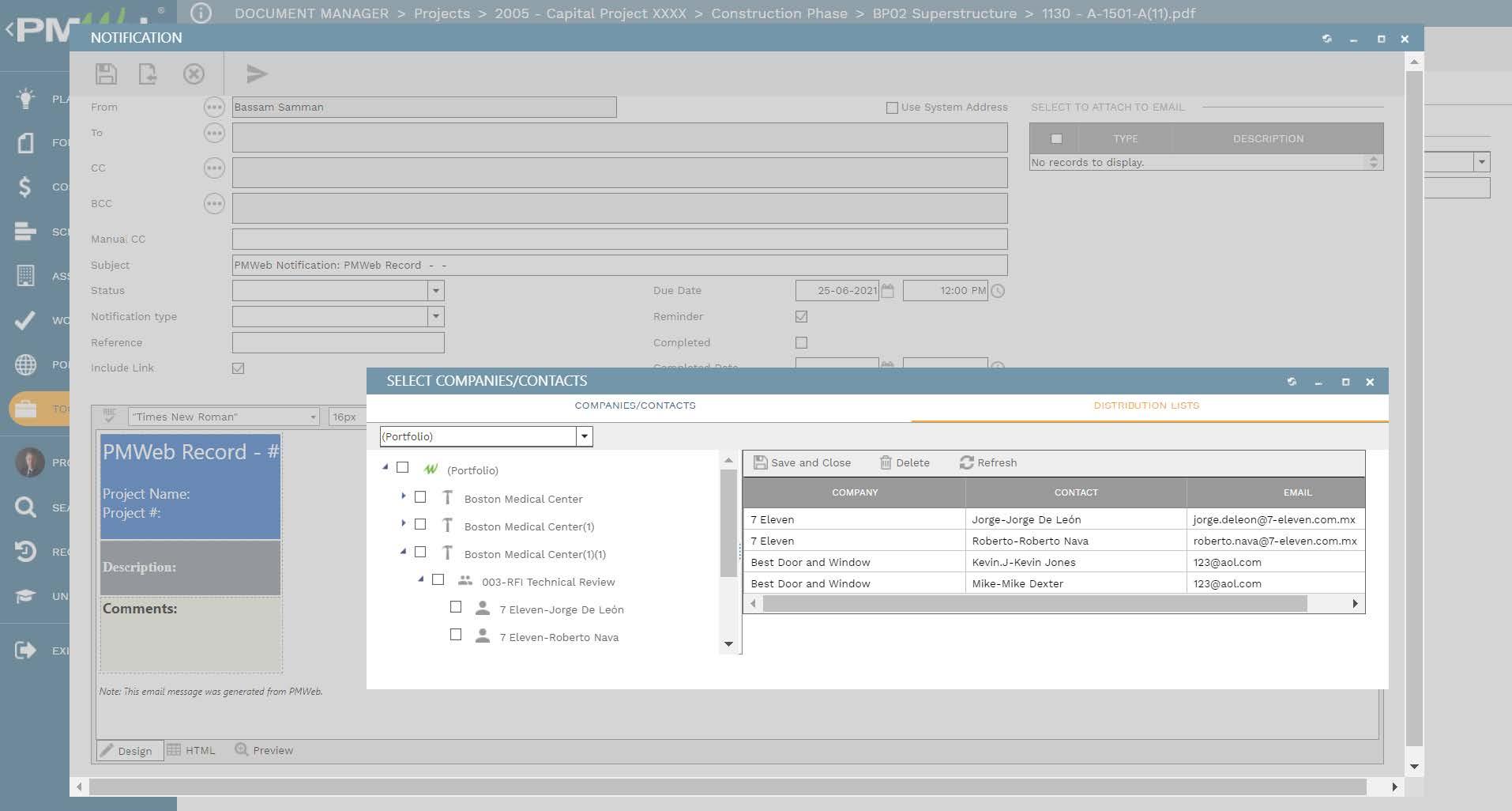Check the 7 Eleven-Jorge De León checkbox
Screen dimensions: 1512x811
click(x=455, y=607)
